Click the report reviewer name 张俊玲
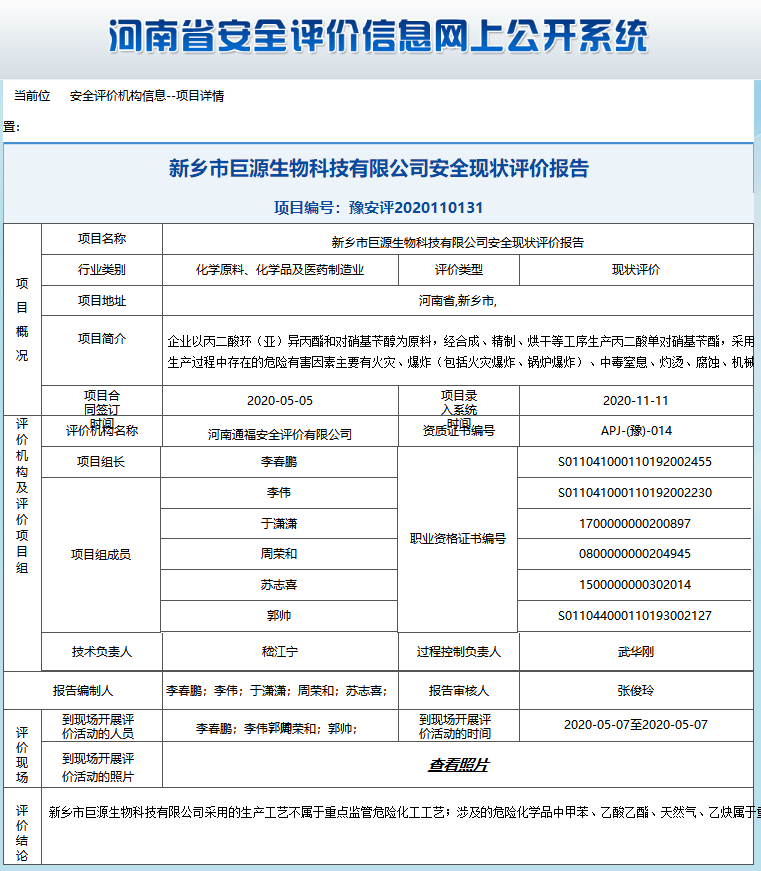Screen dimensions: 761x871 coord(636,690)
